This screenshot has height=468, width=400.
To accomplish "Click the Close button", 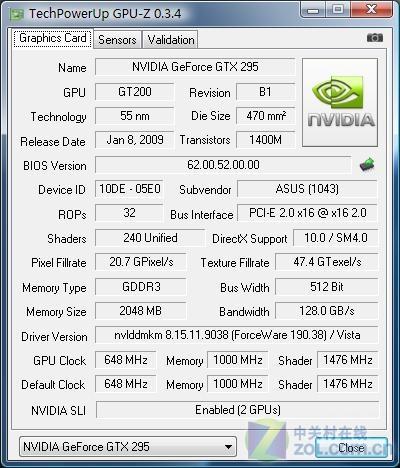I will click(351, 447).
